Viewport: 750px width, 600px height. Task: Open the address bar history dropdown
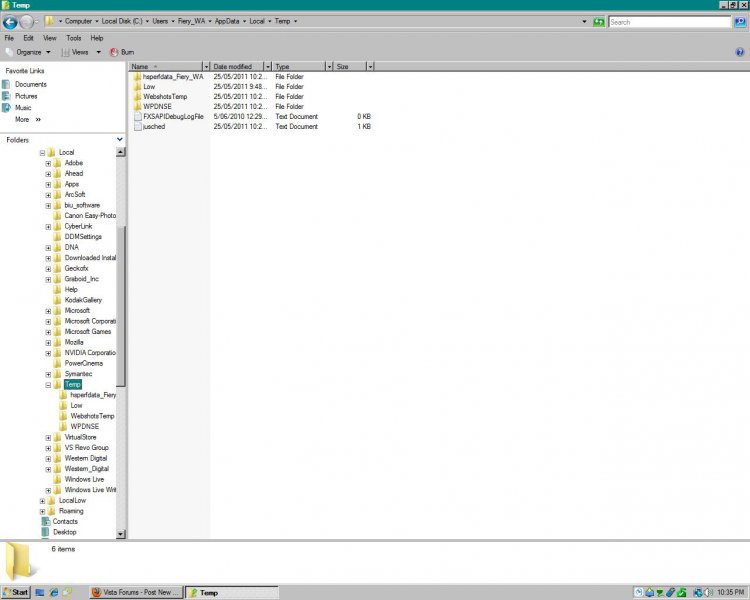[584, 22]
